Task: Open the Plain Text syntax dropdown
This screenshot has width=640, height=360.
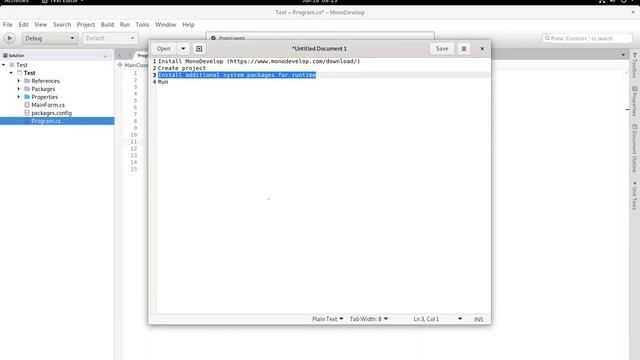Action: [327, 319]
